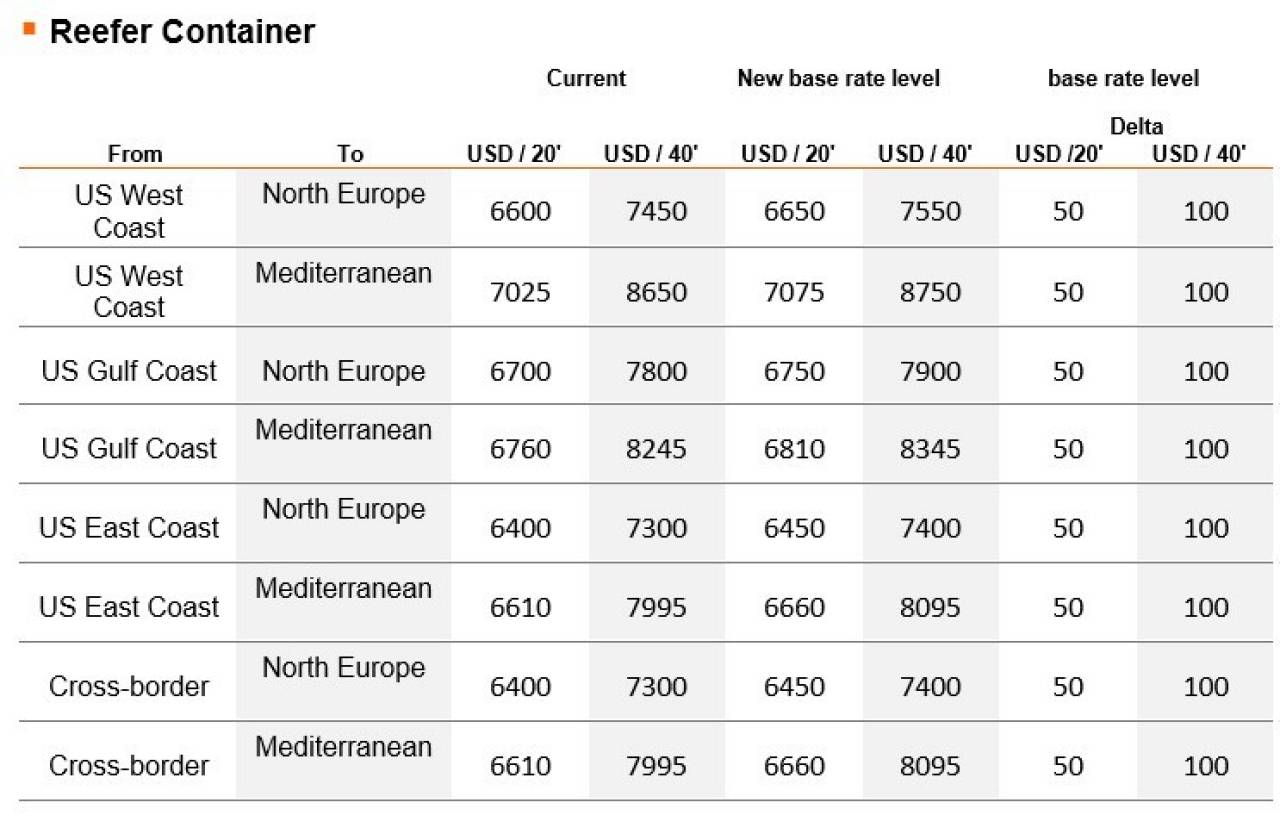Click the 7900 new rate cell
Viewport: 1280px width, 815px height.
pyautogui.click(x=930, y=371)
